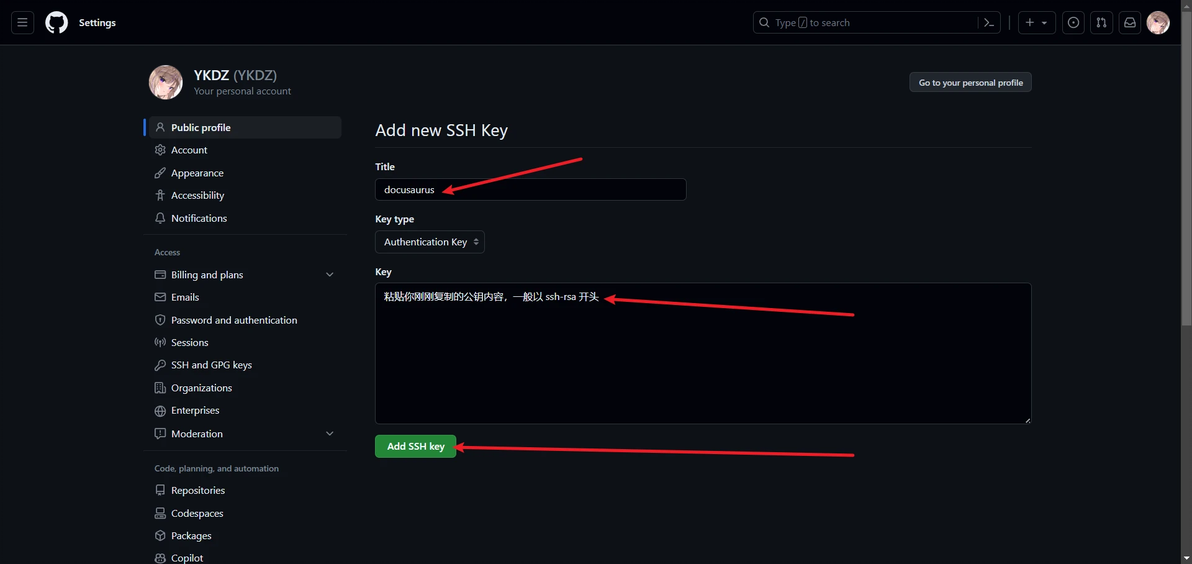Screen dimensions: 1192x564
Task: Click the Title input field
Action: (530, 189)
